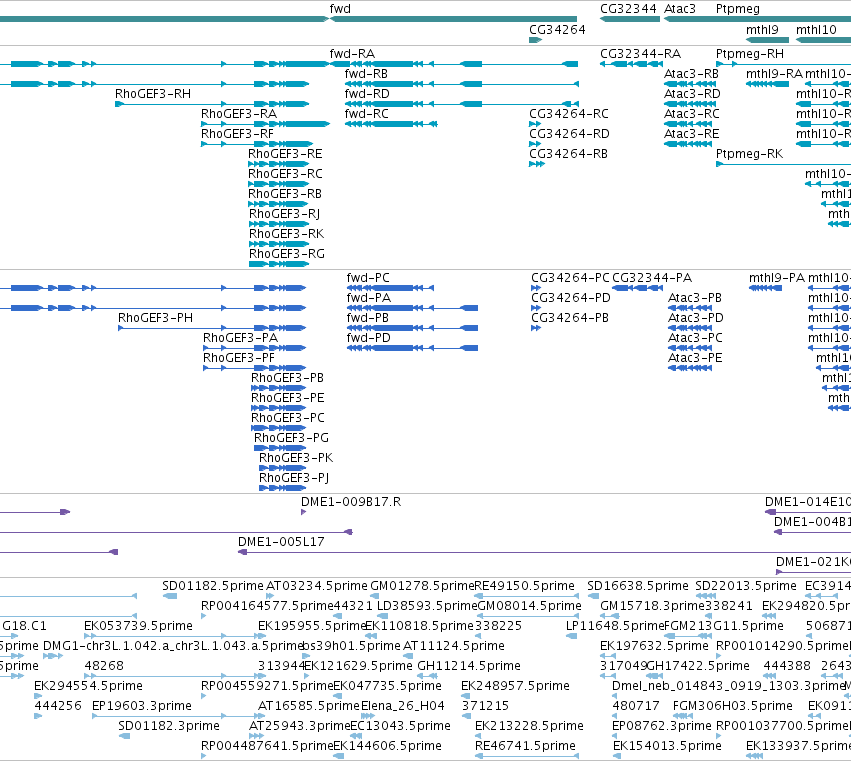Select the CG32344-PA protein label
Image resolution: width=851 pixels, height=761 pixels.
652,278
